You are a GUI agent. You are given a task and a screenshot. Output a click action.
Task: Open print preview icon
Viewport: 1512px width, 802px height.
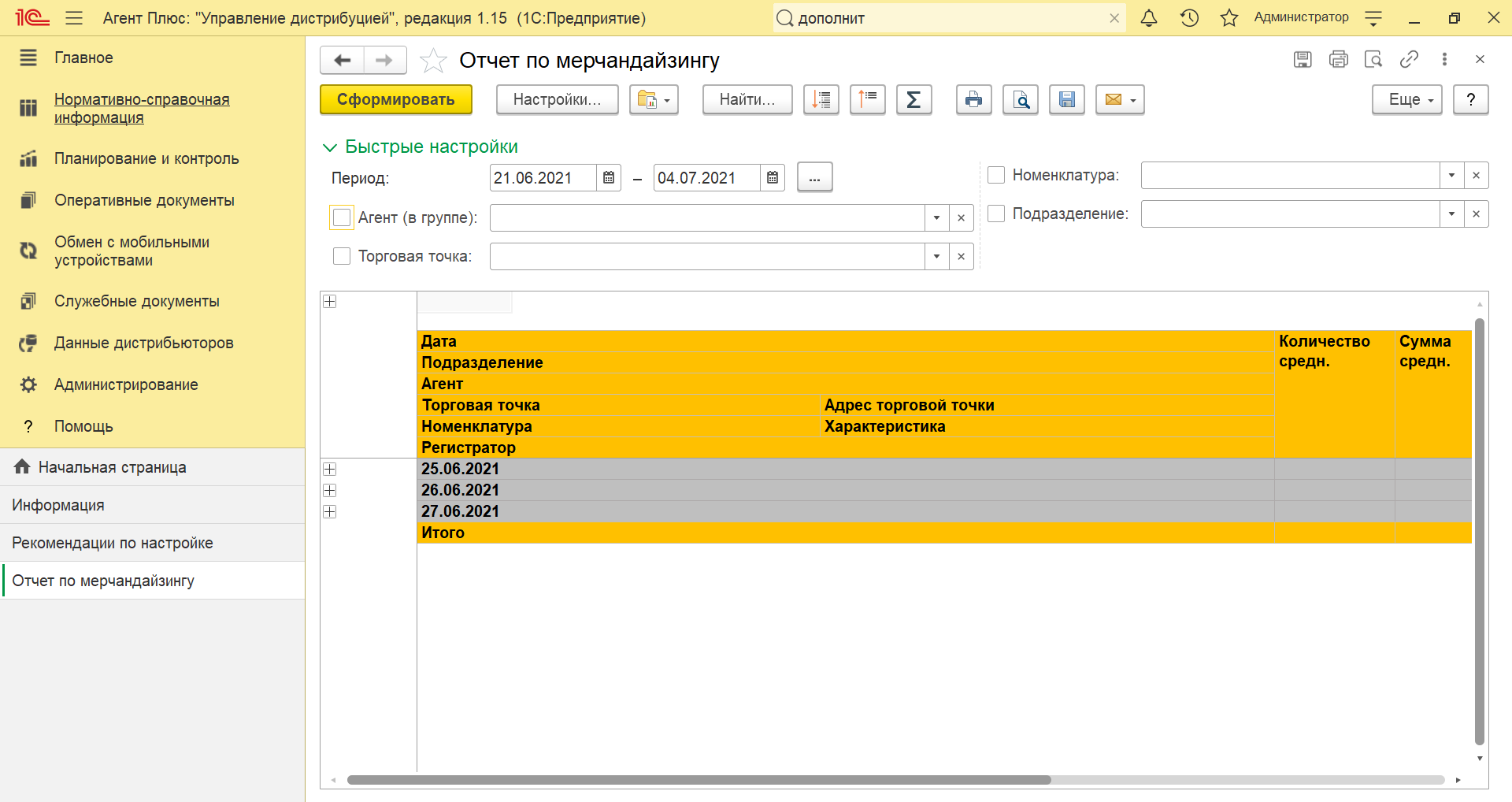[x=1021, y=100]
